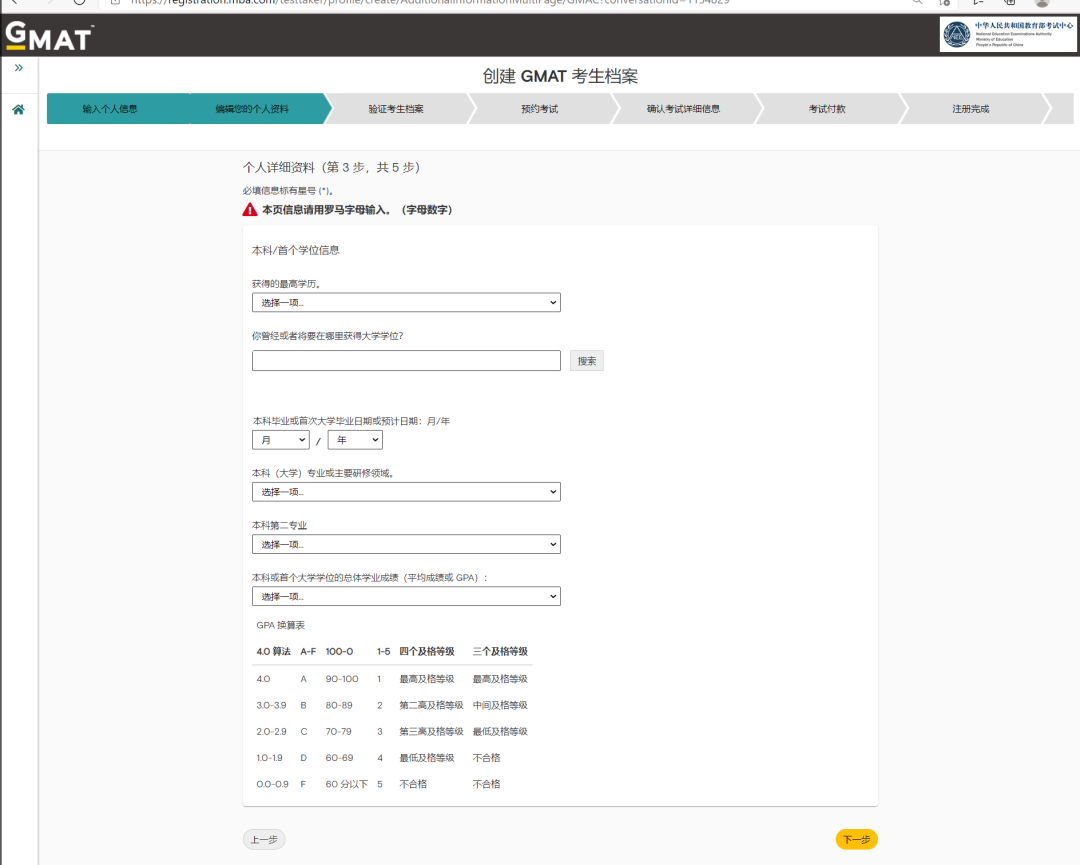
Task: Click the A-F table header
Action: pyautogui.click(x=308, y=652)
